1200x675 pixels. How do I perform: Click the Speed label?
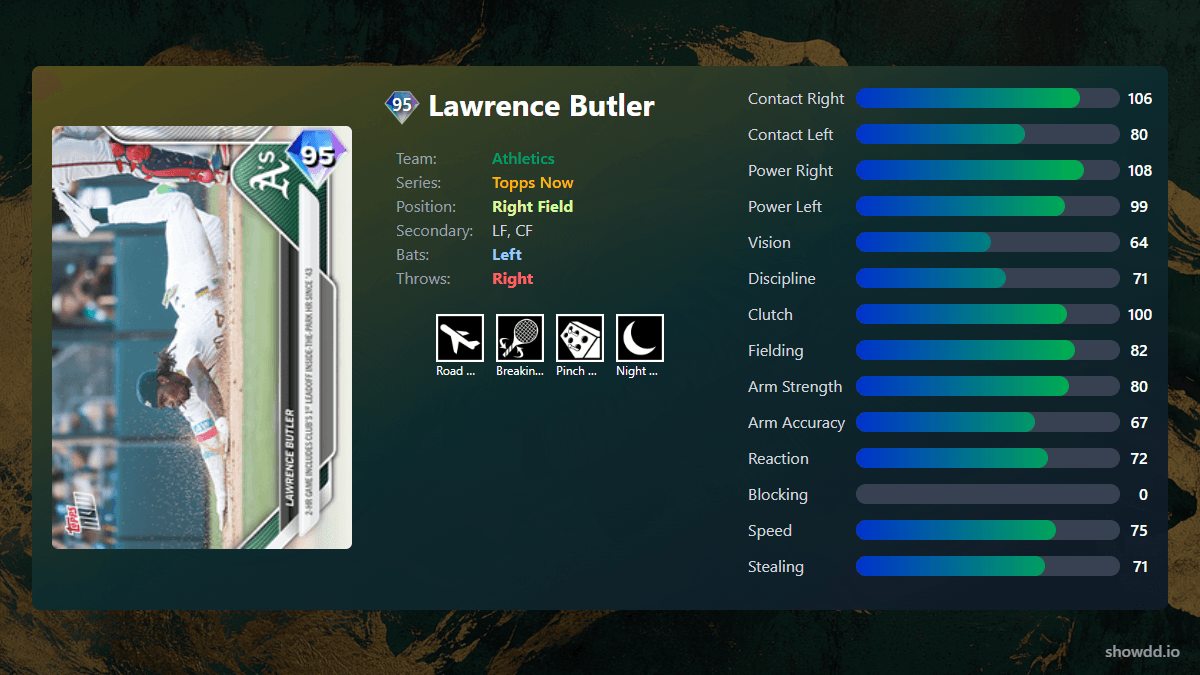point(770,530)
